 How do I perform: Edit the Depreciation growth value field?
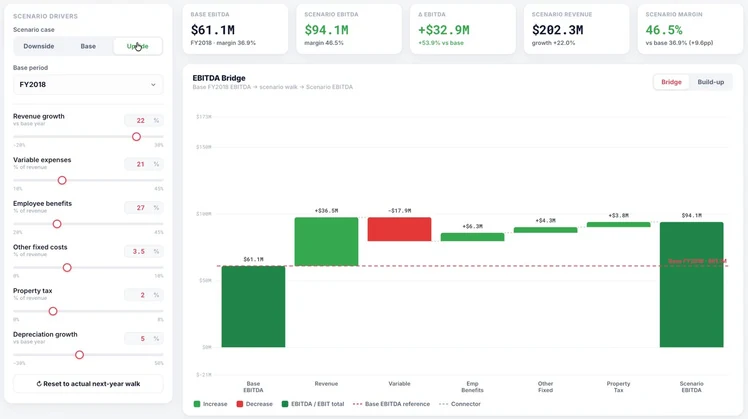click(x=143, y=339)
